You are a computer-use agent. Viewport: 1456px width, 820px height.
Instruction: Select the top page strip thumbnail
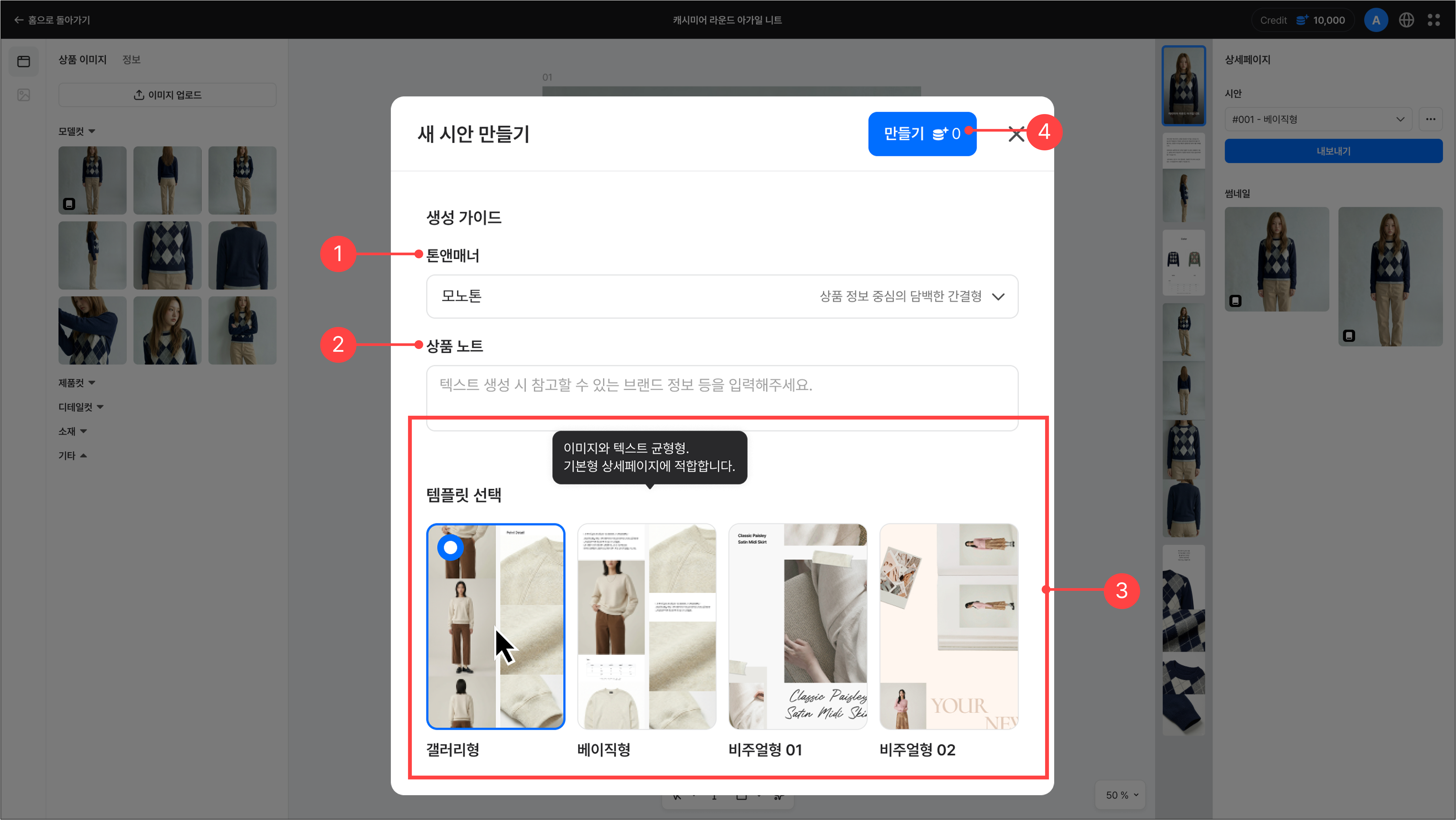1184,85
